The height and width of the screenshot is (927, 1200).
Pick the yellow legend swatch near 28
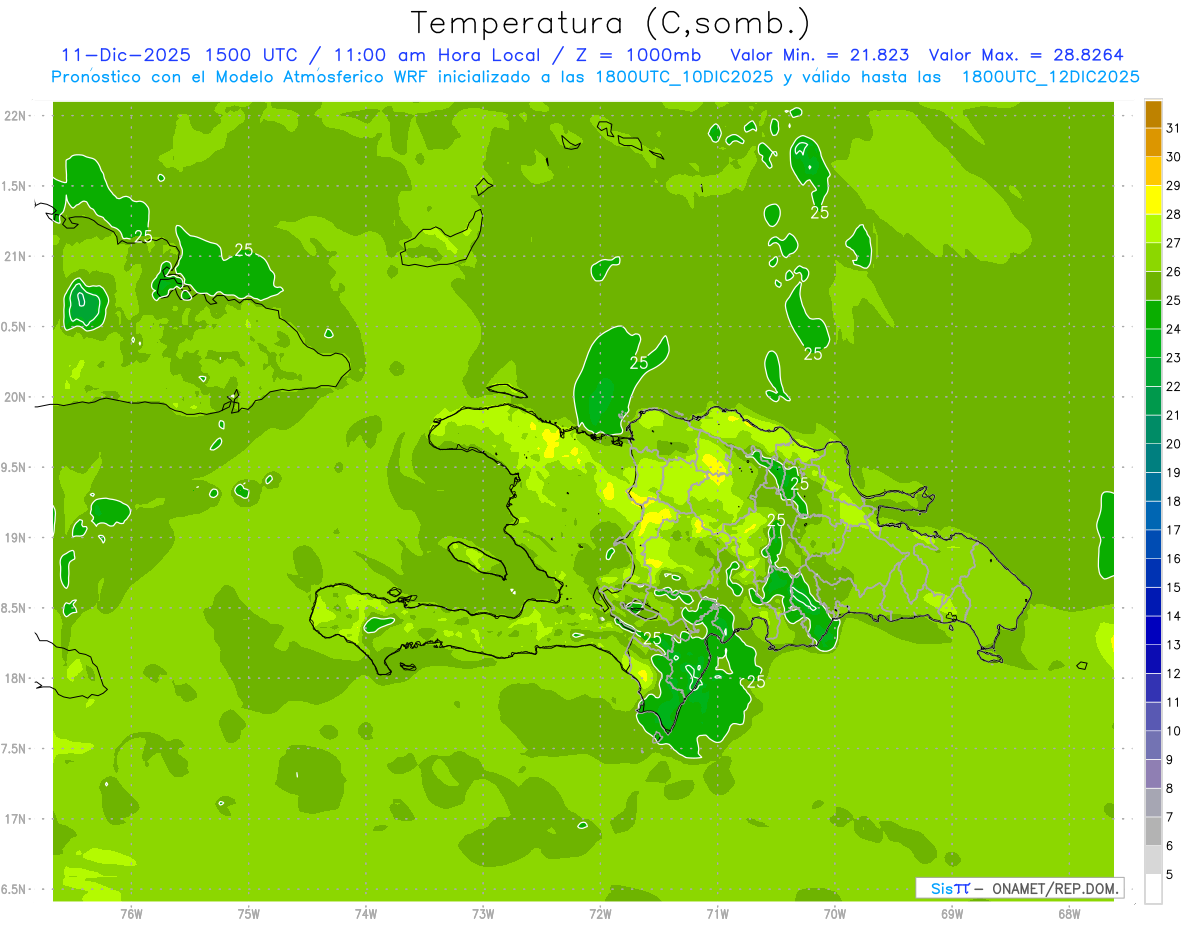(1153, 200)
